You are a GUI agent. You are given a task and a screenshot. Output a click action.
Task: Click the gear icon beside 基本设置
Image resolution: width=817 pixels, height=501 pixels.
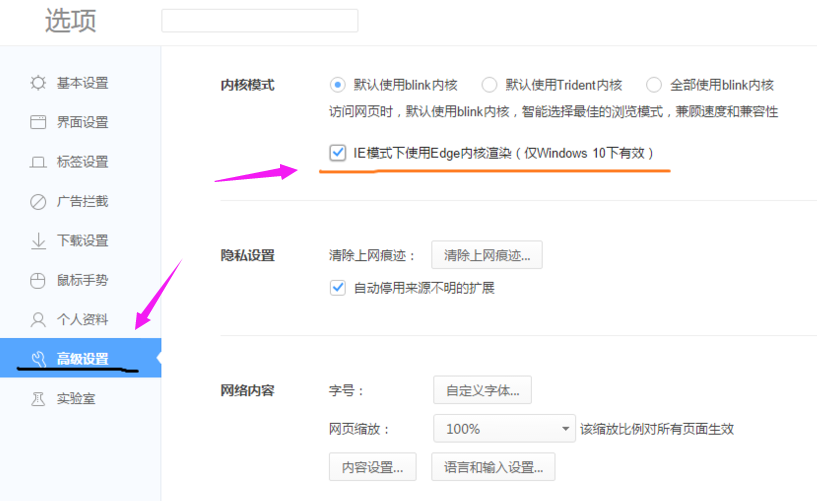(38, 83)
